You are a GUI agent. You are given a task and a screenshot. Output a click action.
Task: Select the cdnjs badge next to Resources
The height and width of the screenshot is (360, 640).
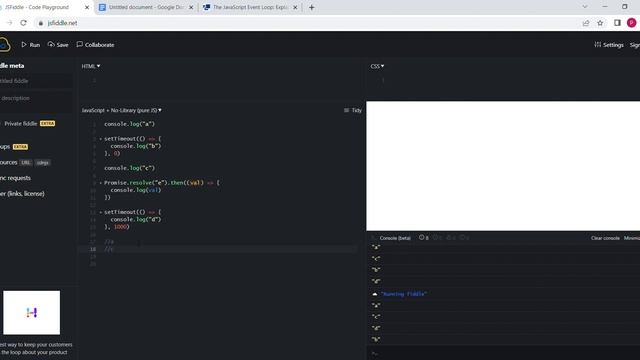pos(42,162)
